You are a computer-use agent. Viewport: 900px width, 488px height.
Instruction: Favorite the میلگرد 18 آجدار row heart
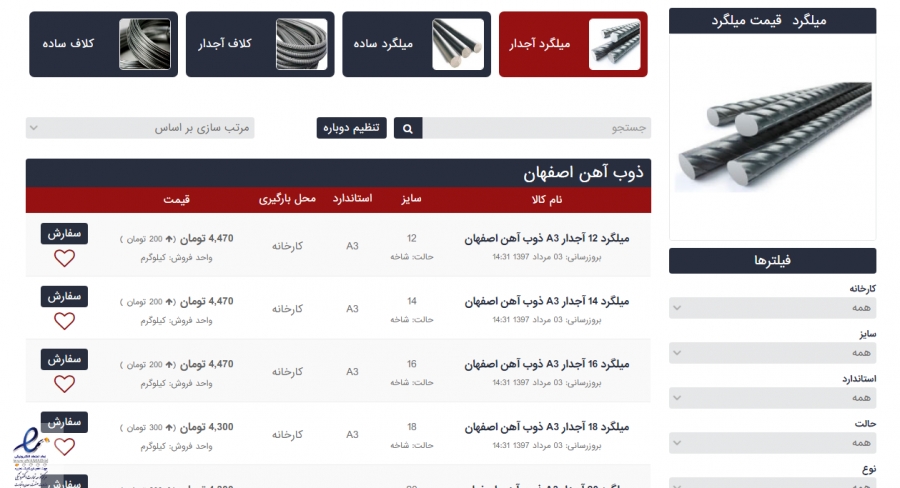pyautogui.click(x=64, y=447)
